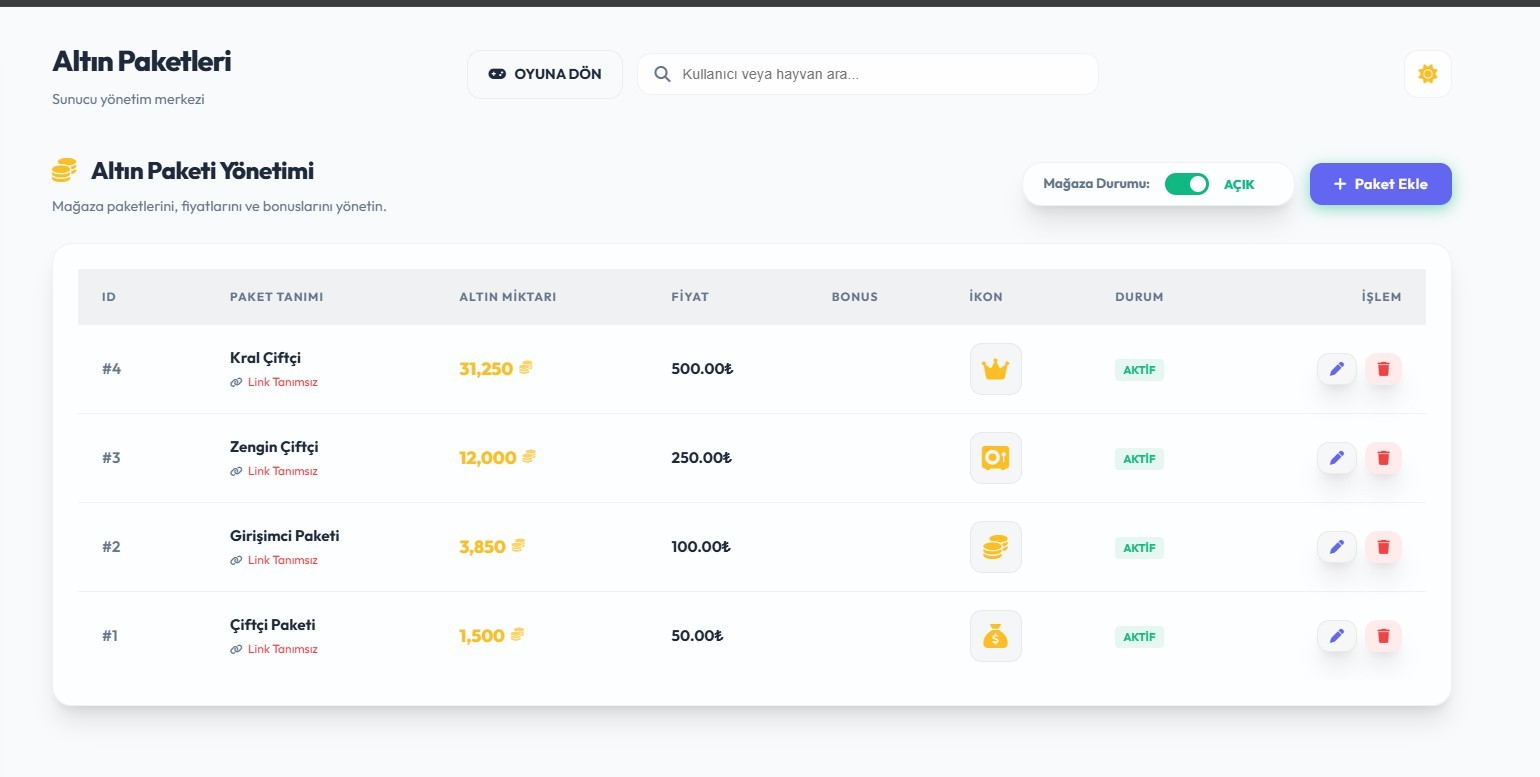
Task: Toggle the light/dark theme sun icon
Action: coord(1427,74)
